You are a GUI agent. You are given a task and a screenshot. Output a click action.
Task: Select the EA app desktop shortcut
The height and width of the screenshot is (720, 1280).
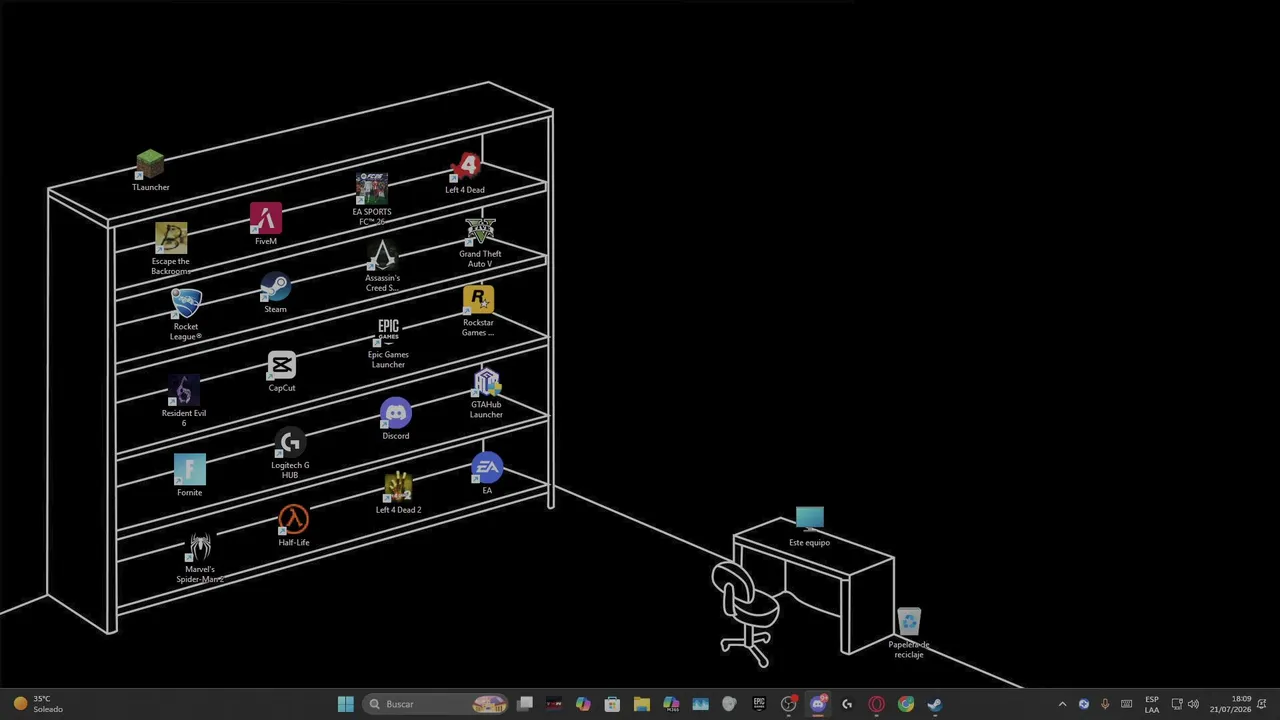click(x=487, y=474)
